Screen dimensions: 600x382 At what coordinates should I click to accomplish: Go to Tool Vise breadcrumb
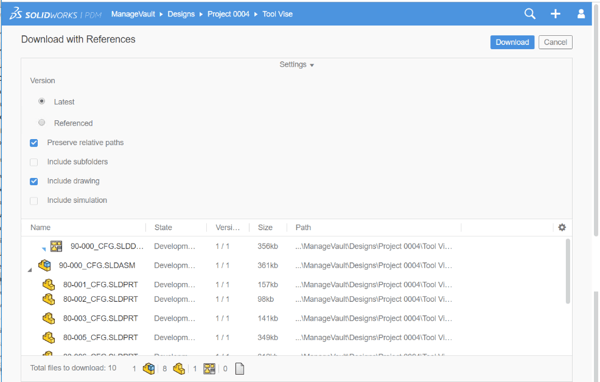pyautogui.click(x=277, y=14)
